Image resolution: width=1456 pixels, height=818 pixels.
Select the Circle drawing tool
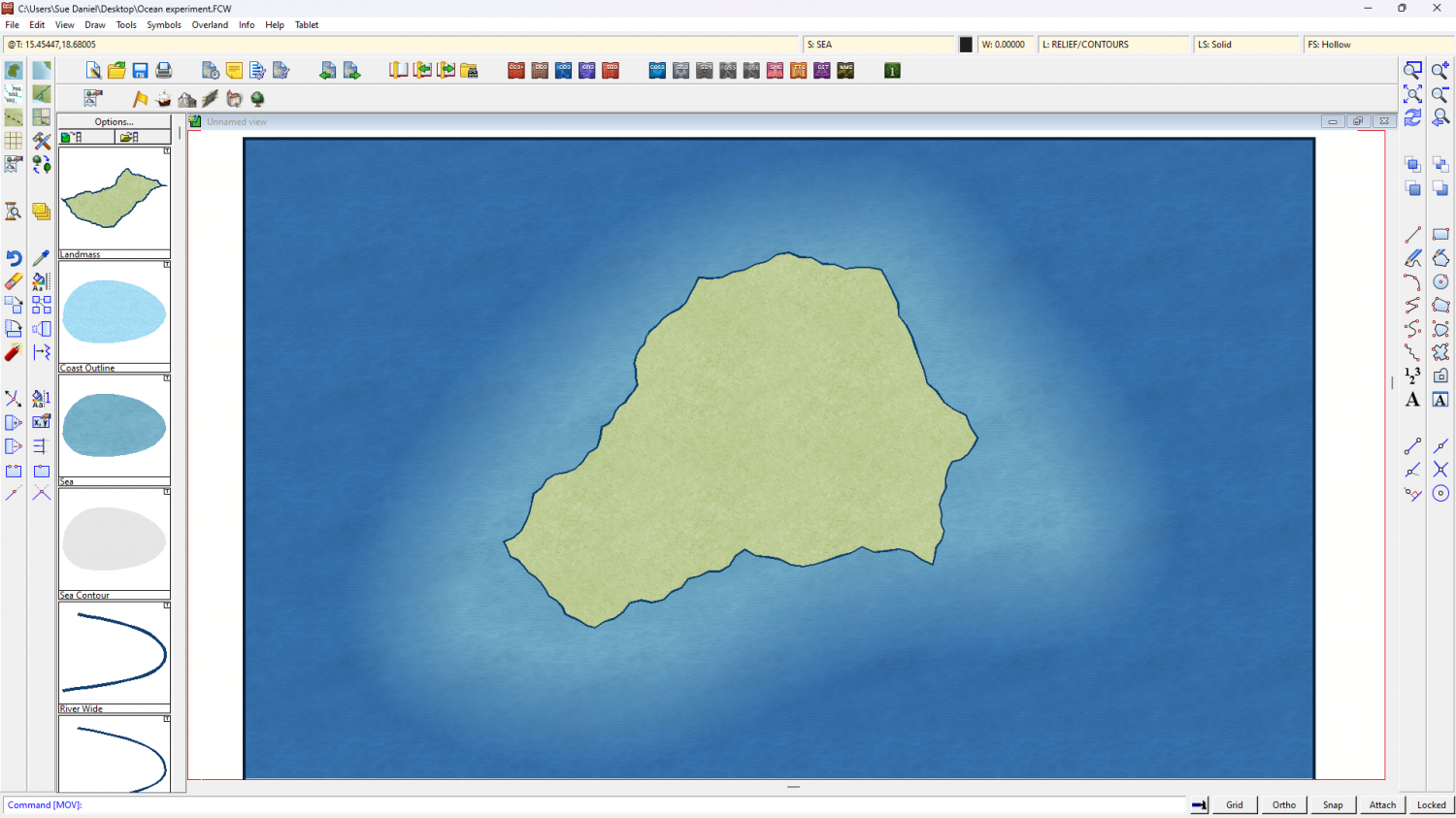1440,282
